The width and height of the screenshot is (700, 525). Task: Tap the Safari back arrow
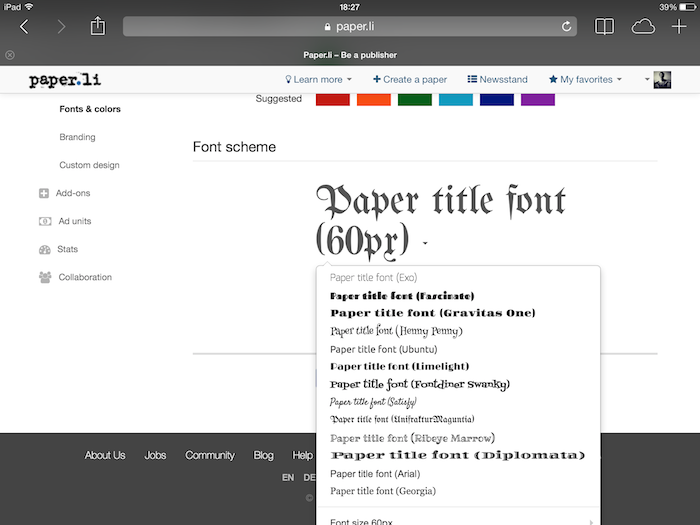tap(24, 27)
